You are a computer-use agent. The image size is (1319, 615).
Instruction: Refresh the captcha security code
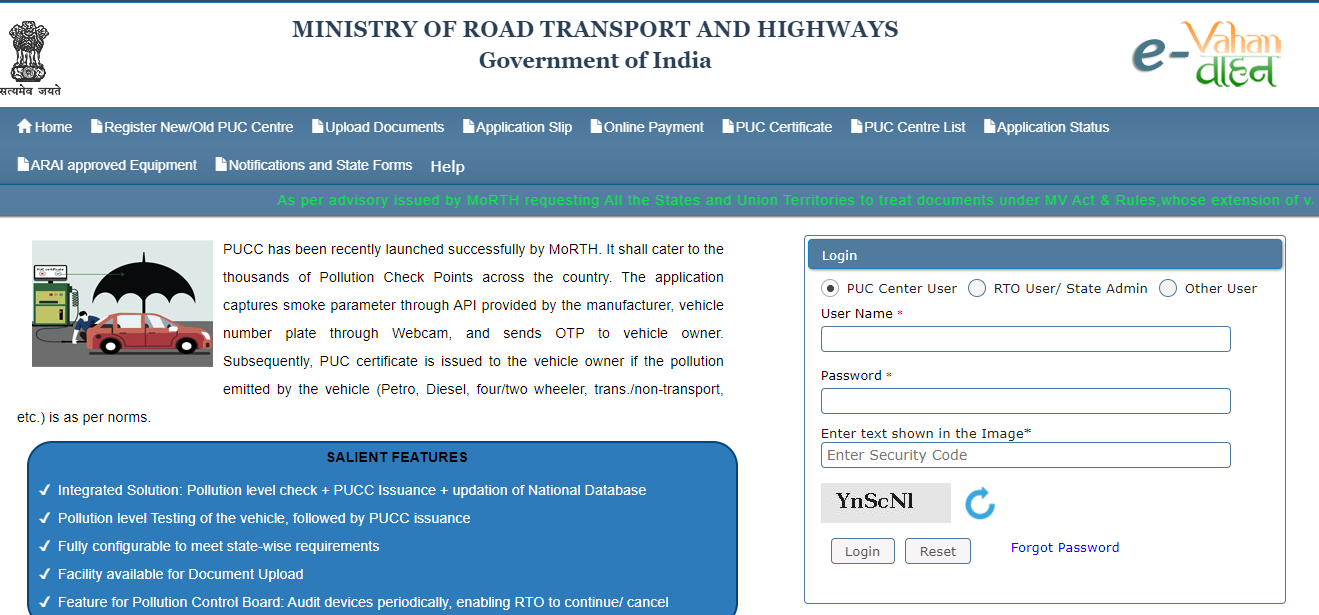(980, 503)
